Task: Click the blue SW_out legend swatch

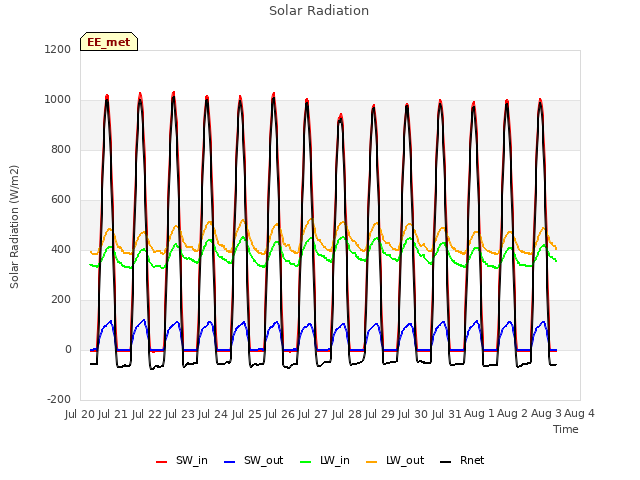Action: coord(230,462)
